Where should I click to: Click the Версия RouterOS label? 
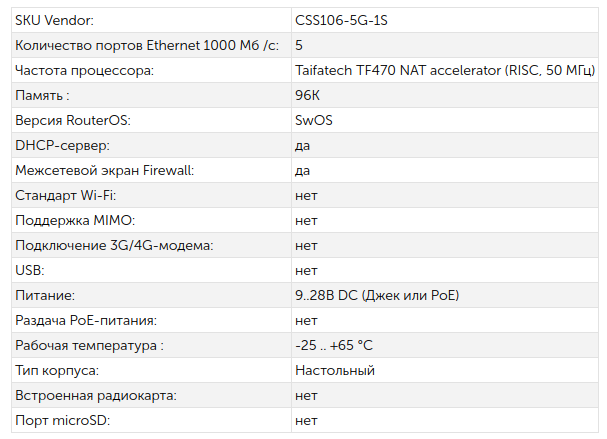(73, 120)
